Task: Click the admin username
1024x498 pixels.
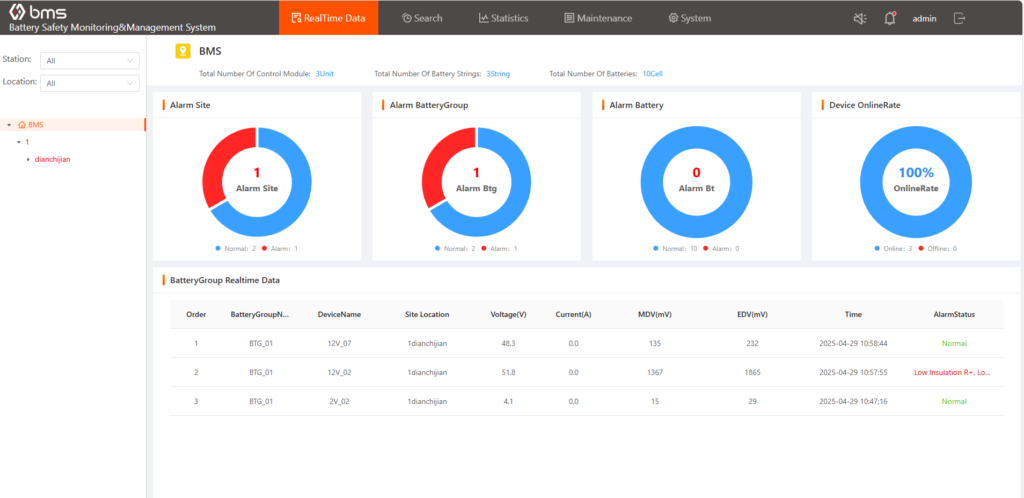Action: click(924, 18)
